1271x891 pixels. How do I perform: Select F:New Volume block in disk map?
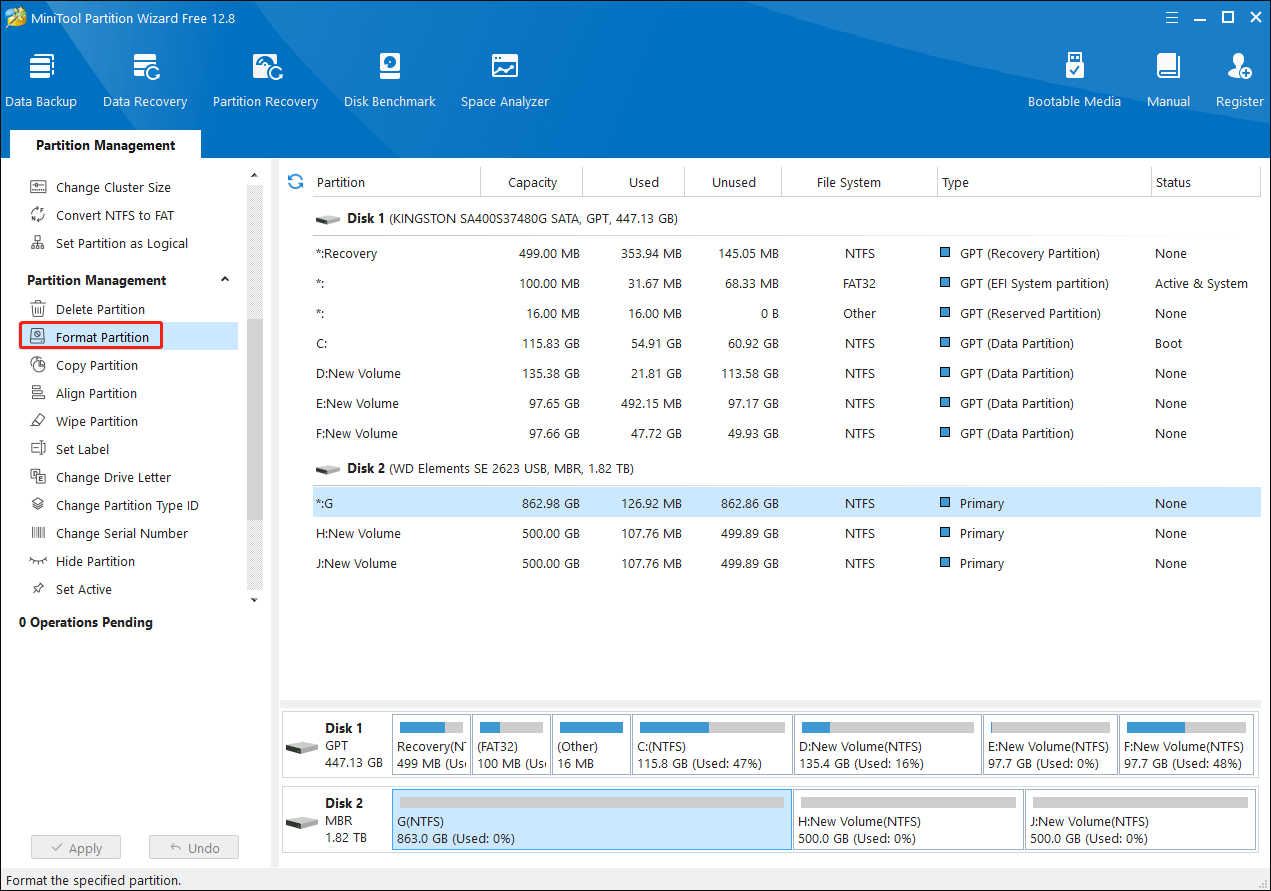pyautogui.click(x=1186, y=745)
